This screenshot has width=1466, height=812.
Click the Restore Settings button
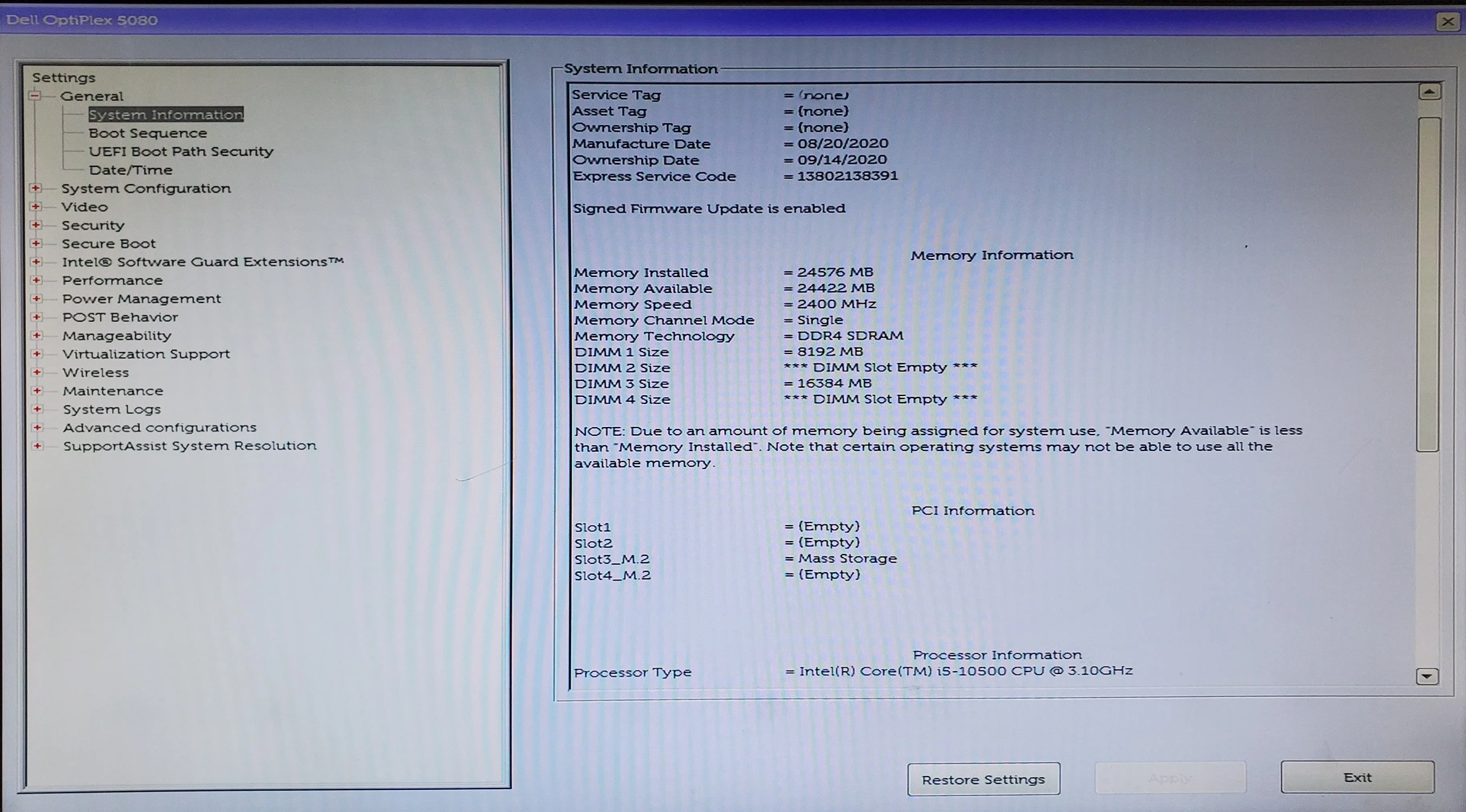pos(983,779)
